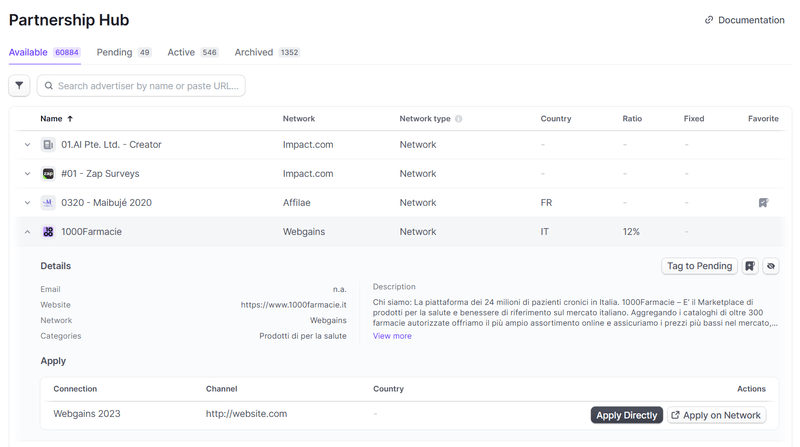This screenshot has width=800, height=447.
Task: Click the Webgains cell in 1000Farmacie row
Action: coord(304,232)
